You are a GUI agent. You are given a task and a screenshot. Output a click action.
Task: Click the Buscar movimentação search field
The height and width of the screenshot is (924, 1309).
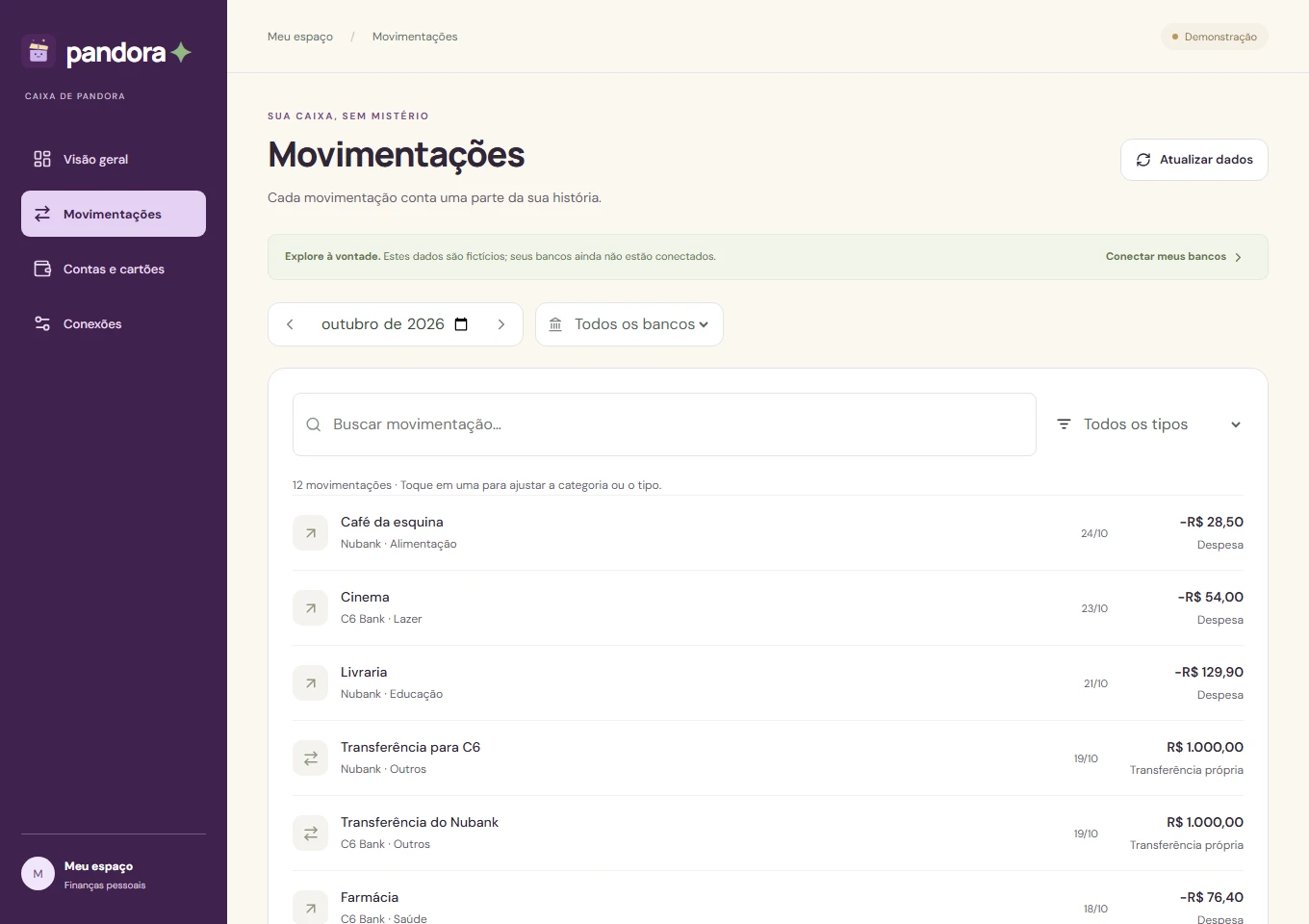point(664,424)
